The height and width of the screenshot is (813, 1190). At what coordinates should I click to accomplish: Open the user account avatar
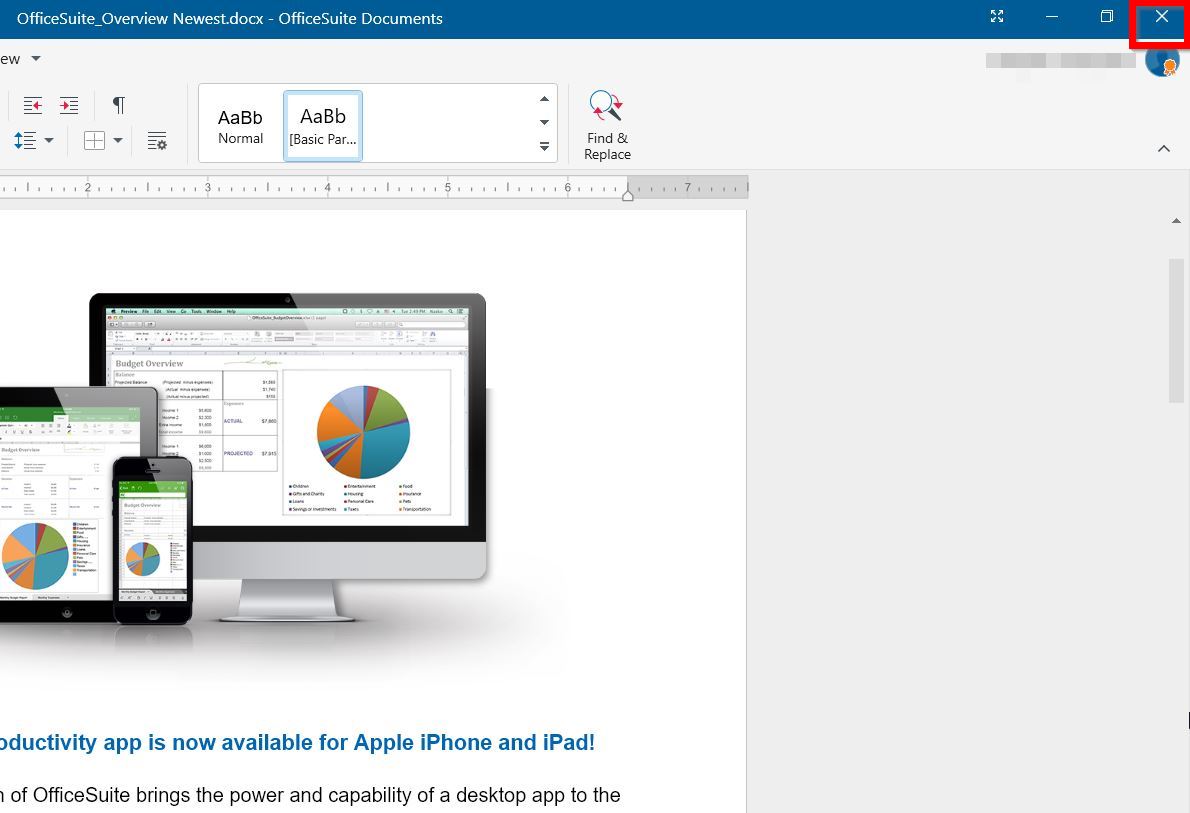coord(1162,61)
